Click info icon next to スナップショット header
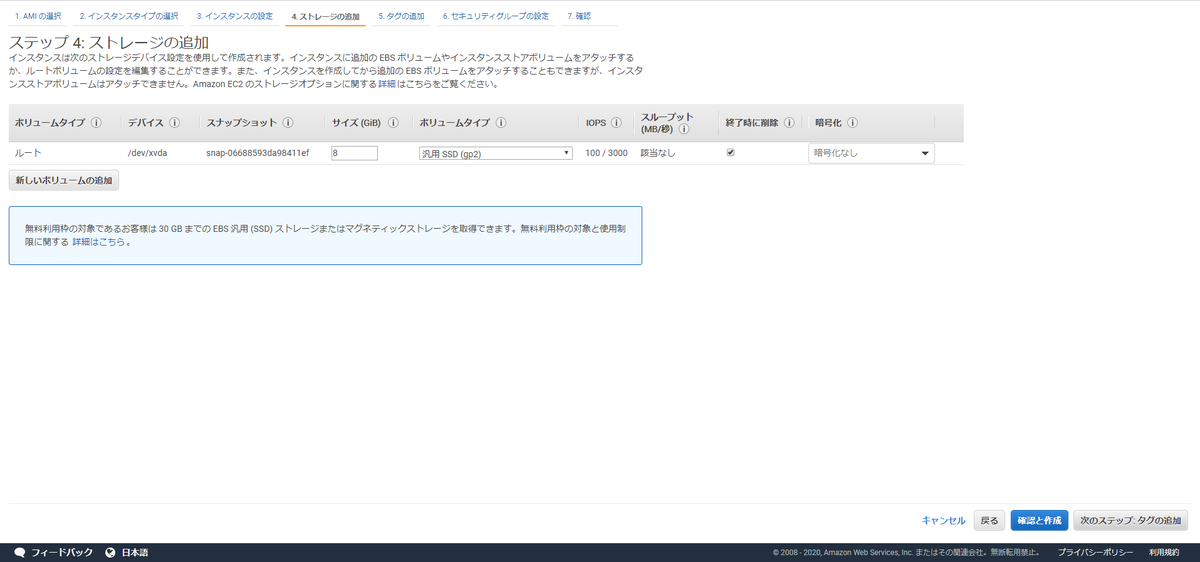The width and height of the screenshot is (1200, 562). tap(288, 123)
